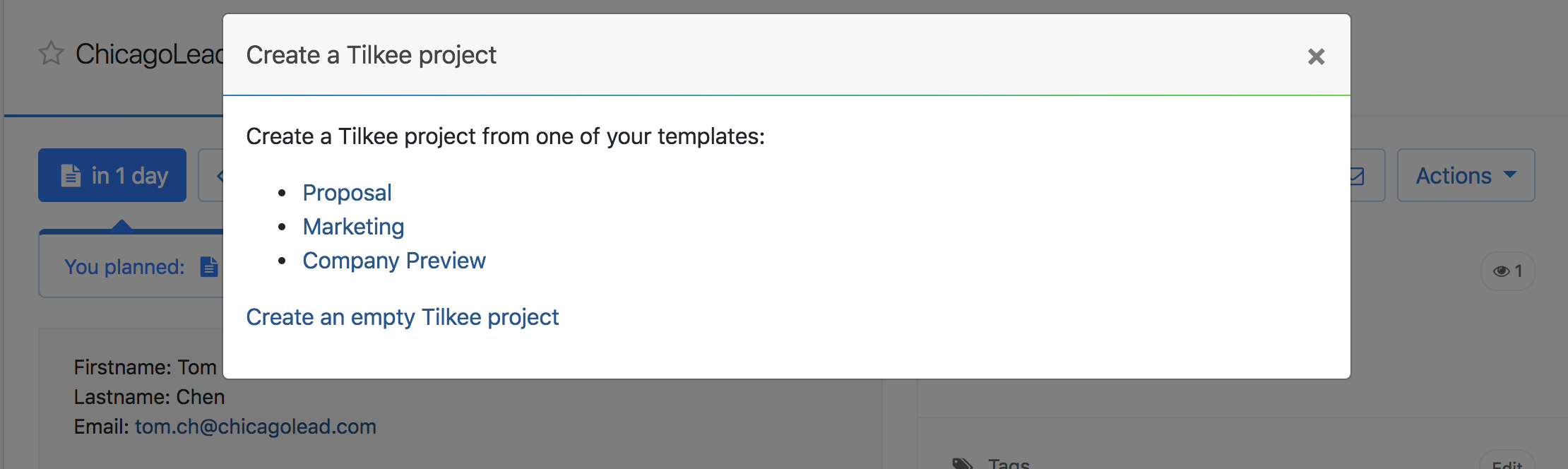Click the "Create a Tilkee project" dialog title
The height and width of the screenshot is (469, 1568).
coord(371,55)
